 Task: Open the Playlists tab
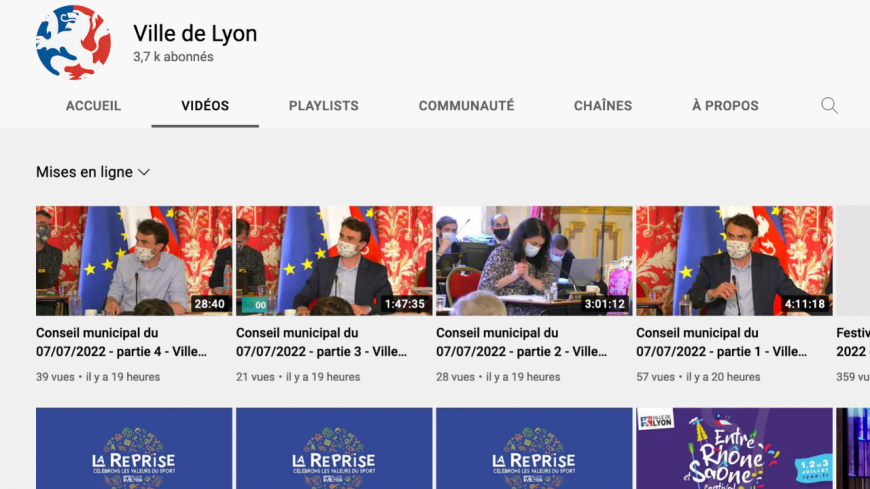[x=323, y=106]
